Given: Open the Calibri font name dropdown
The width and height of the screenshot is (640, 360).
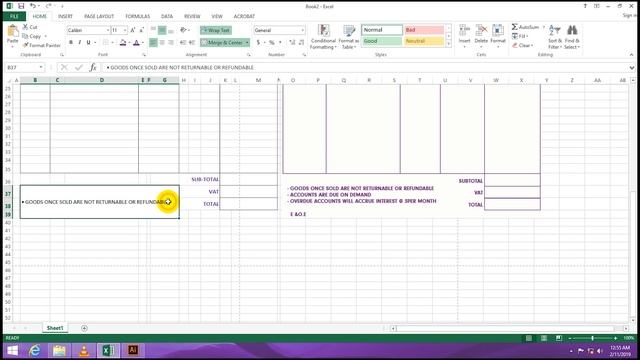Looking at the screenshot, I should click(x=108, y=30).
